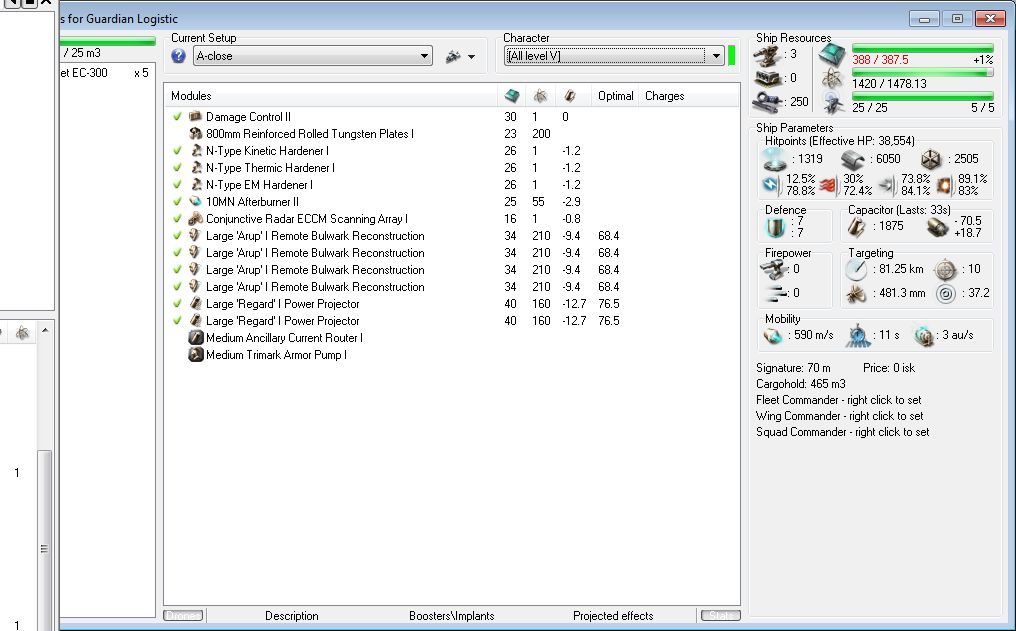The height and width of the screenshot is (631, 1016).
Task: Click the CPU usage progress bar
Action: 923,48
